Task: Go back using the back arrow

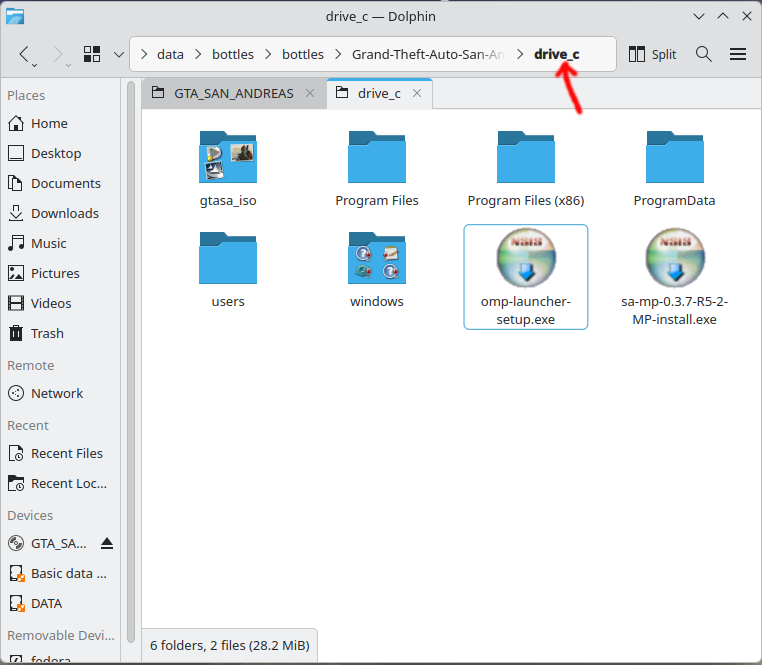Action: tap(25, 54)
